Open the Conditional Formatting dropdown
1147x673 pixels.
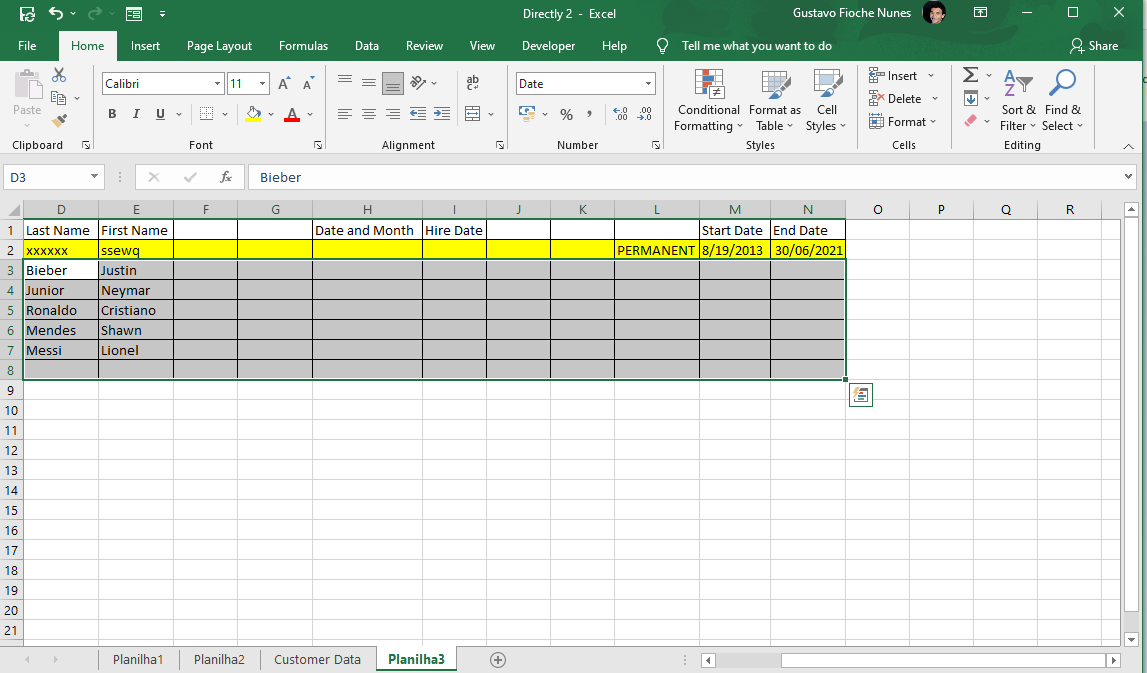[x=708, y=101]
